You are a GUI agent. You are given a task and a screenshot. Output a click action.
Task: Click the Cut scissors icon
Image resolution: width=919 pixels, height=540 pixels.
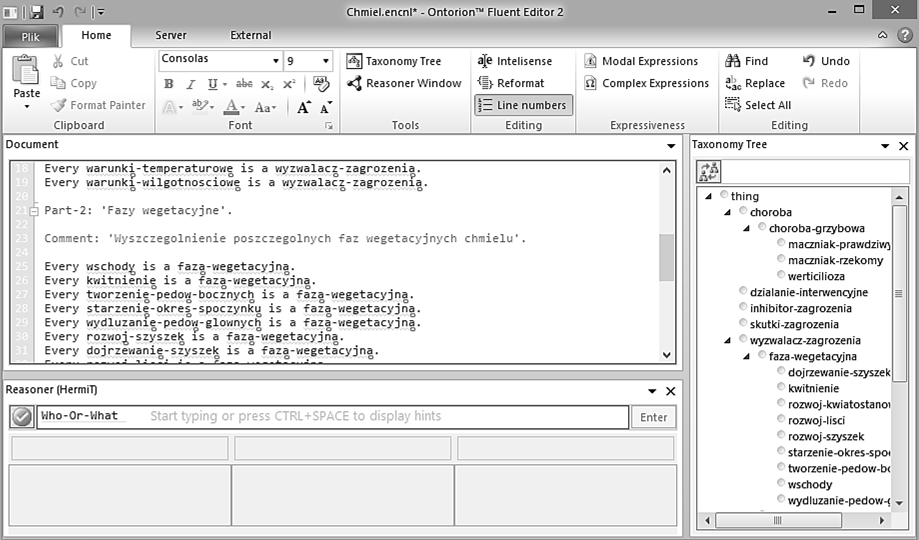[x=58, y=61]
